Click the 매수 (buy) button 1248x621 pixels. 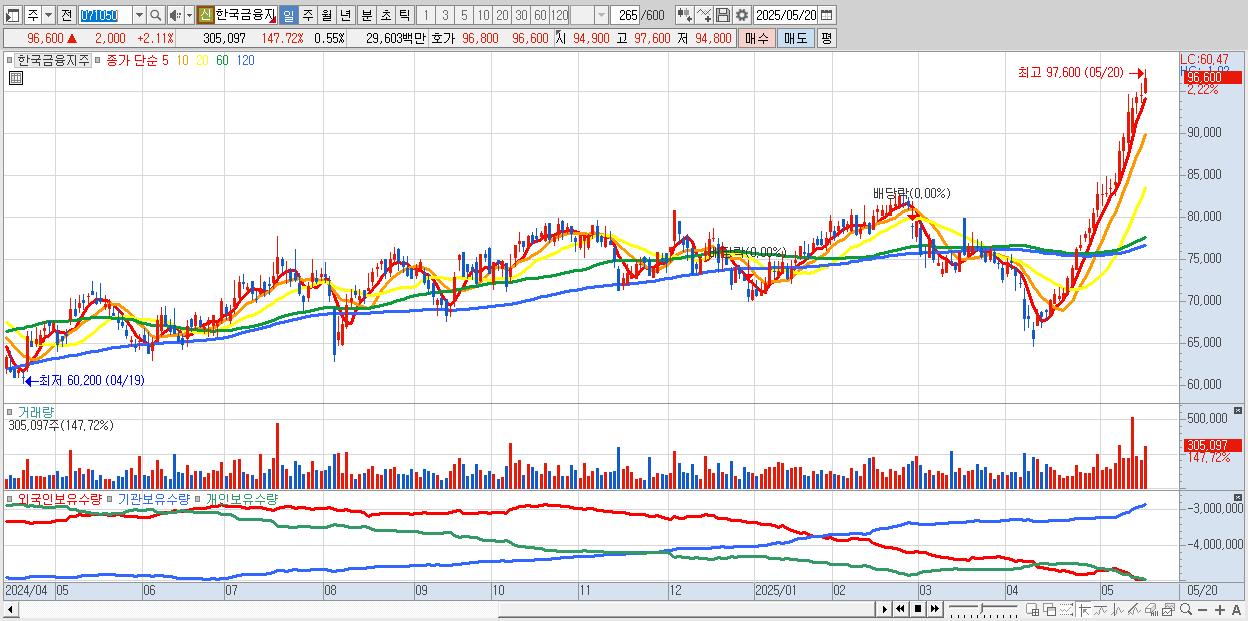(x=756, y=38)
